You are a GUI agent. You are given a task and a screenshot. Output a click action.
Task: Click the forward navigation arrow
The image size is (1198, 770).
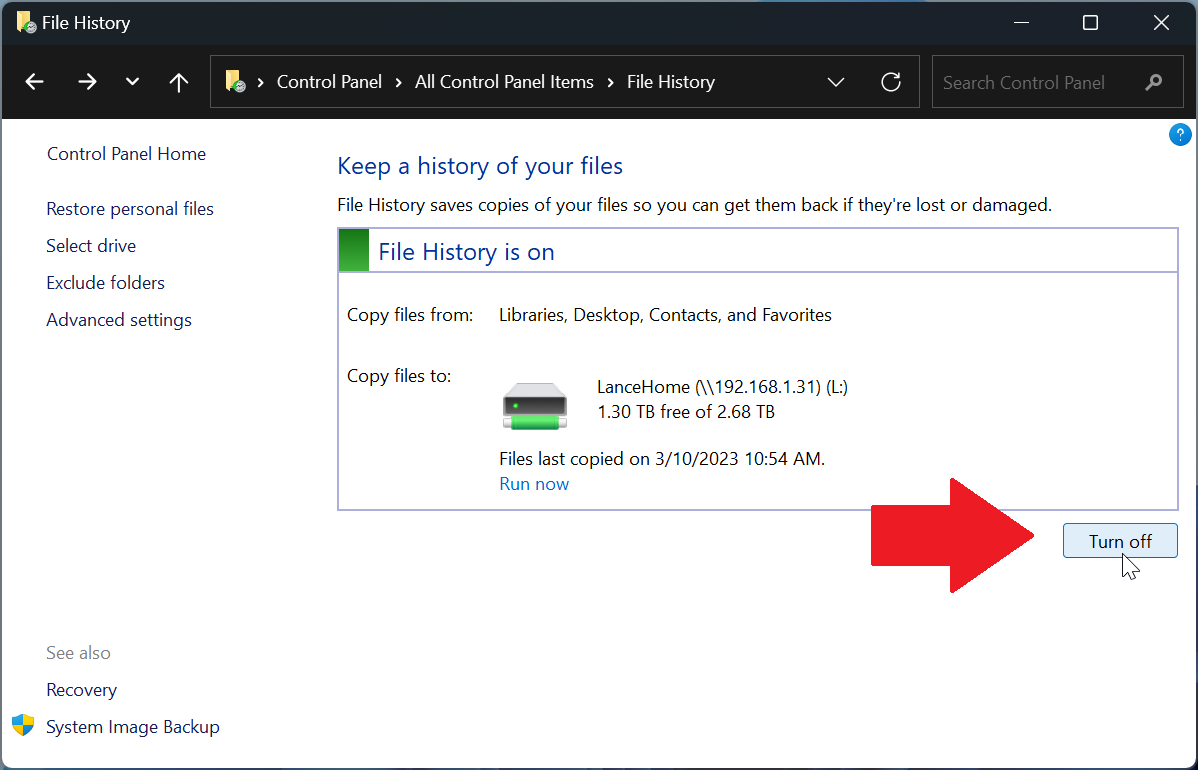[87, 82]
